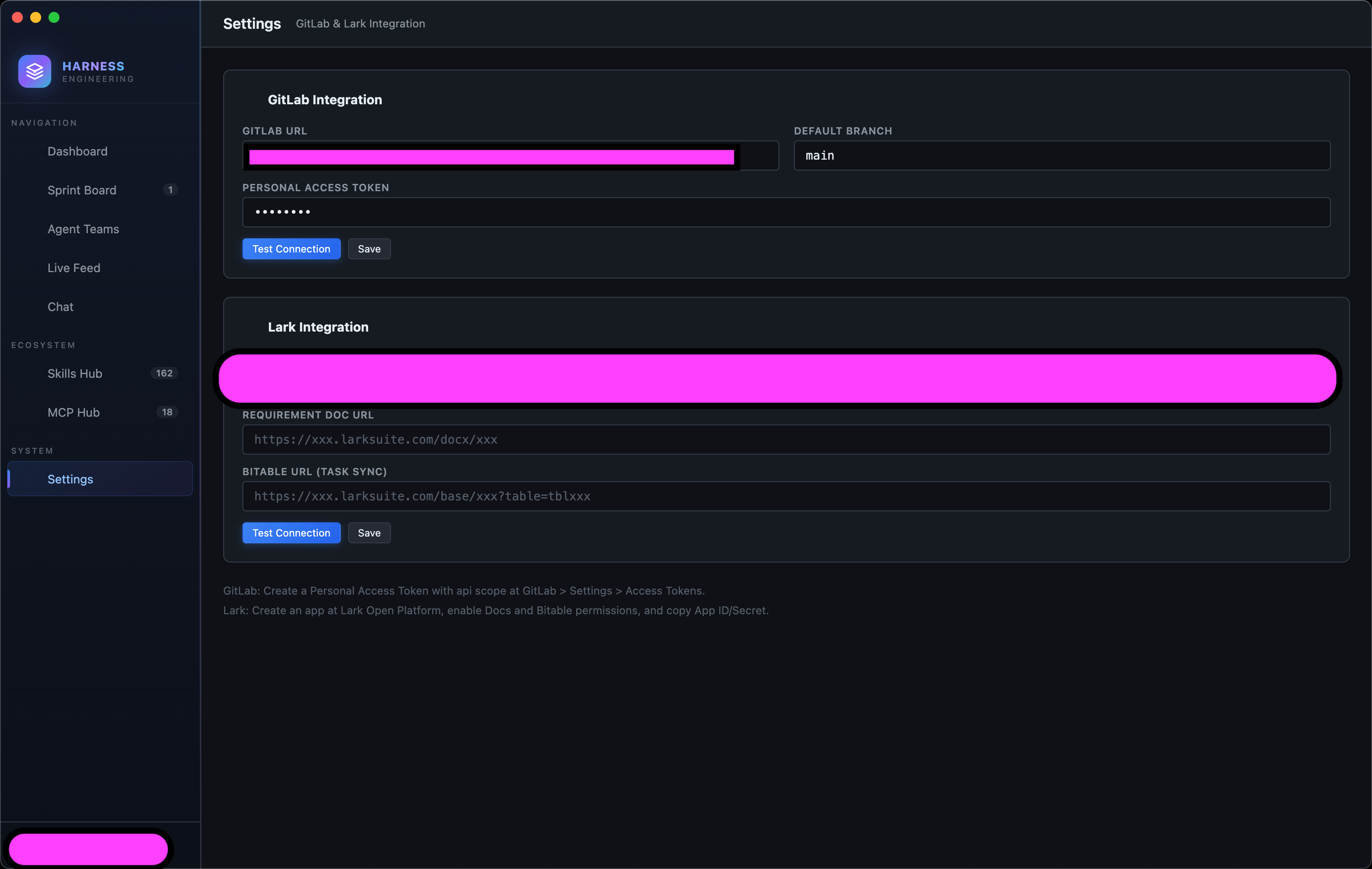
Task: Click the GitLab & Lark Integration subtitle
Action: (360, 23)
